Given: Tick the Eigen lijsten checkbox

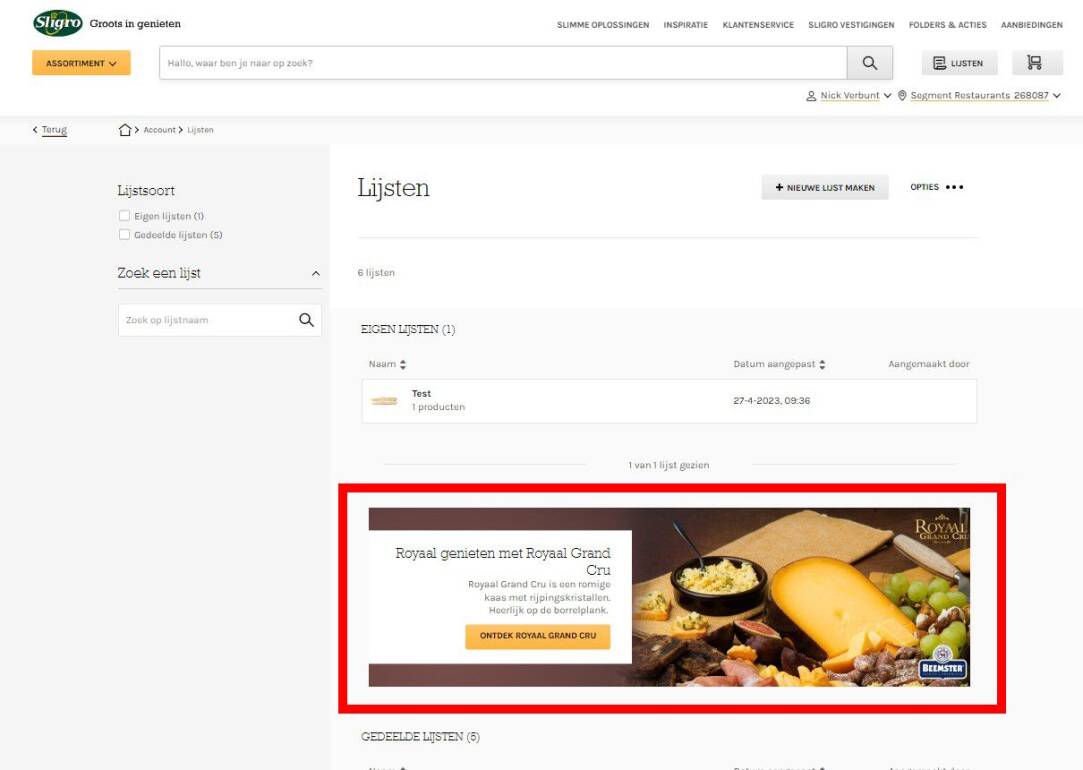Looking at the screenshot, I should coord(124,216).
